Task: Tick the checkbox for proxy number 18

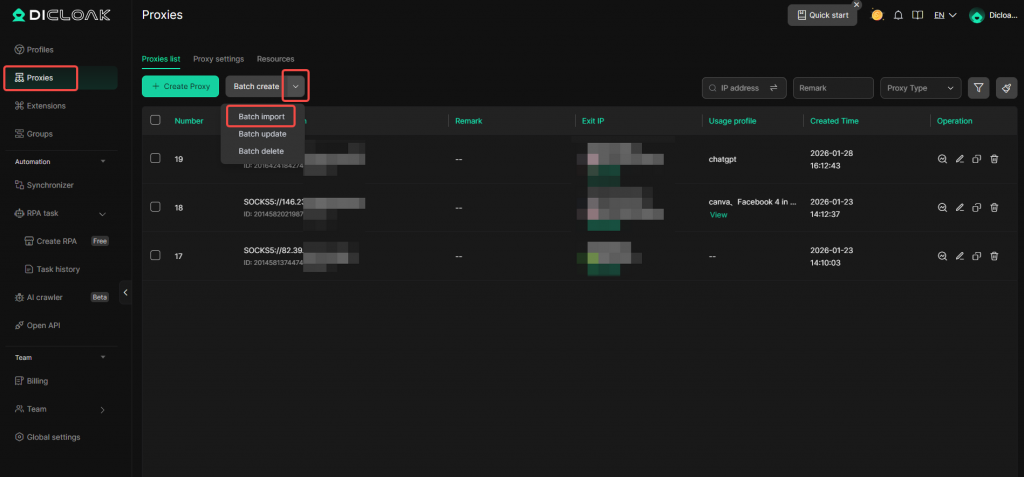Action: 155,207
